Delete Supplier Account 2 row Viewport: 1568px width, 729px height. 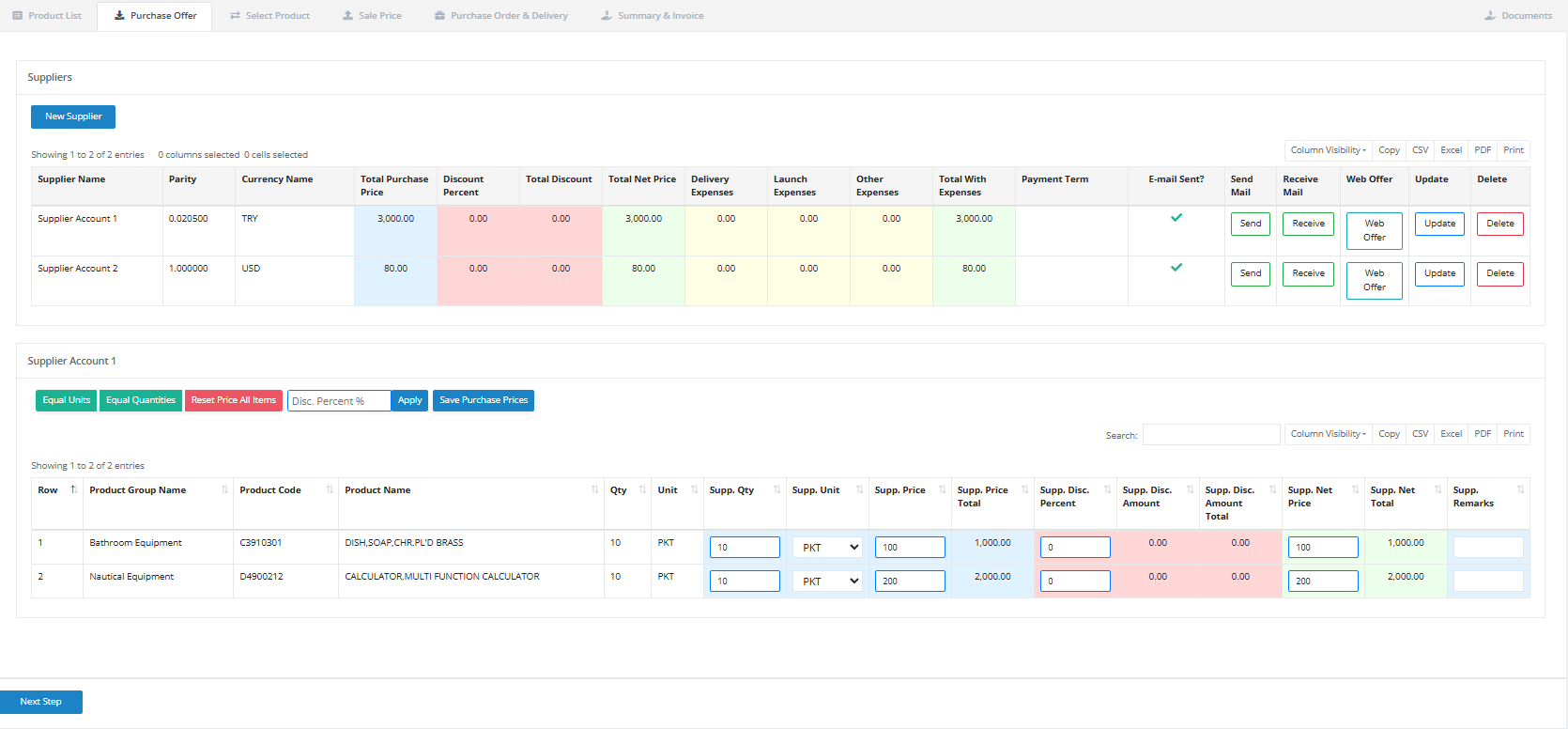[1500, 273]
